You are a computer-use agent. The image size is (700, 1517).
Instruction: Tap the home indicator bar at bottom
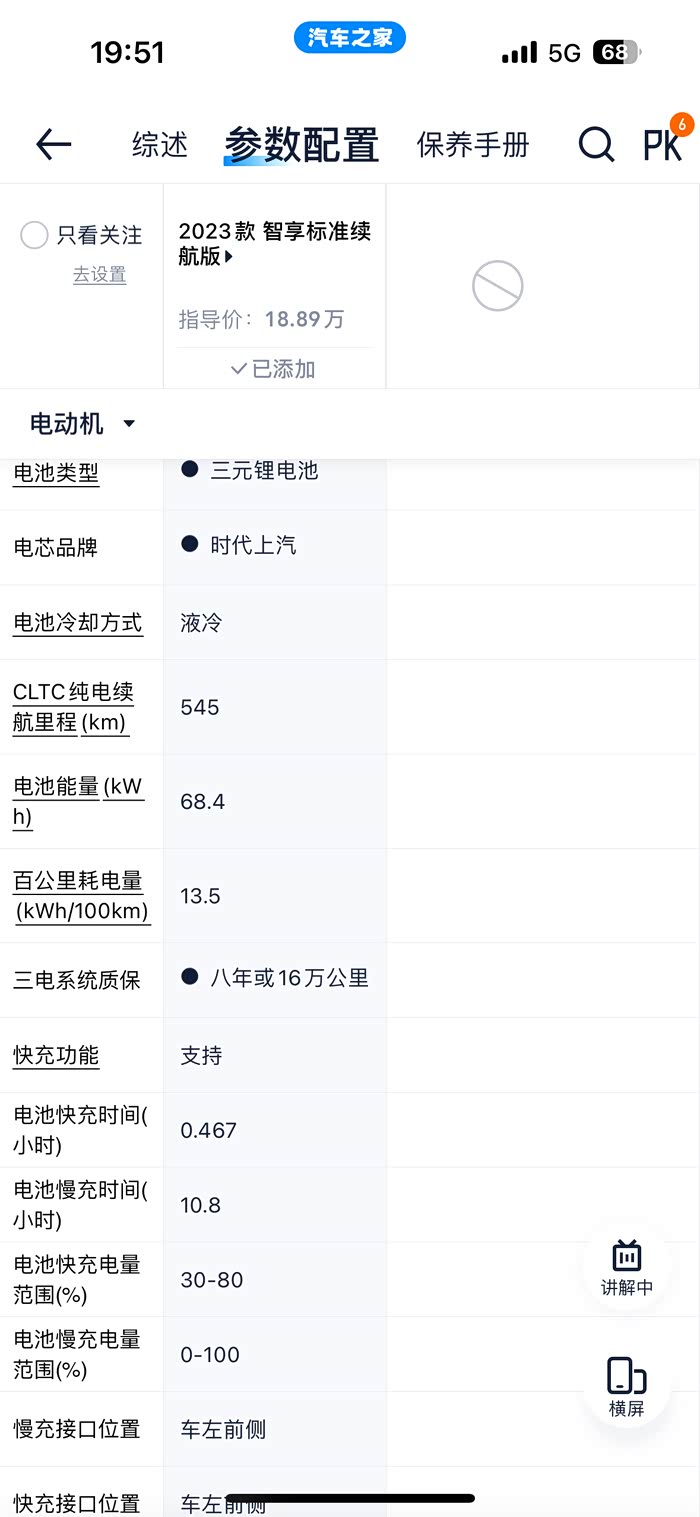(x=350, y=1498)
